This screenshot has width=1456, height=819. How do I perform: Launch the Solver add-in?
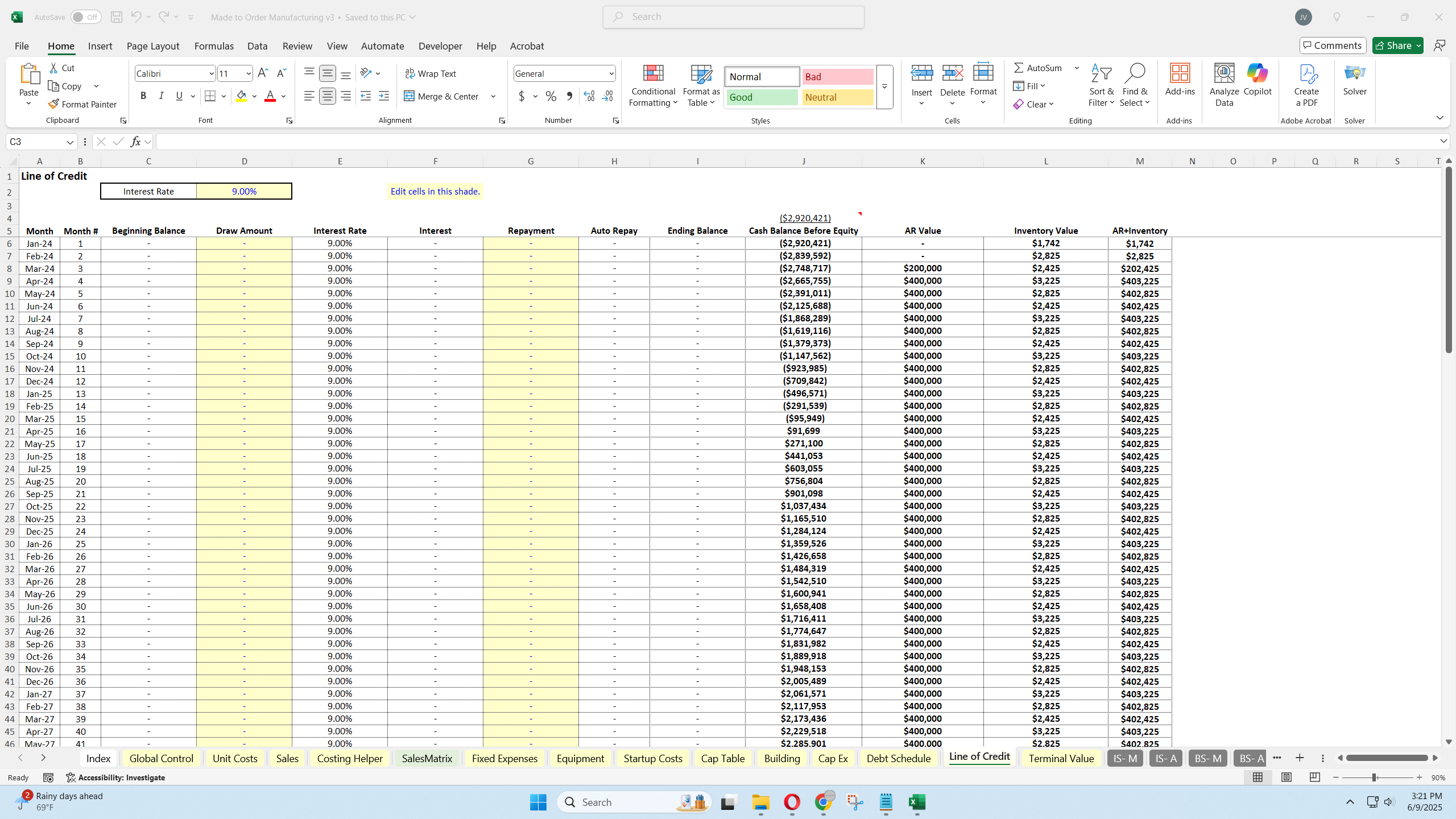1354,83
